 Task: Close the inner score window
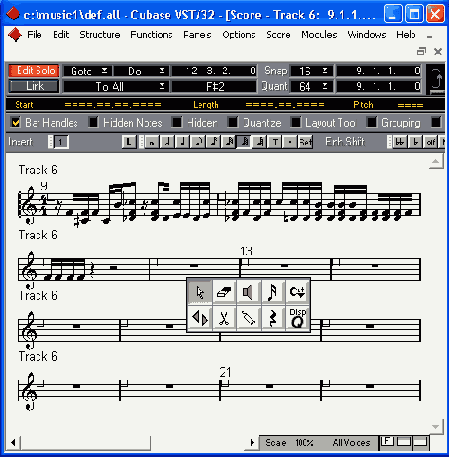pyautogui.click(x=438, y=51)
